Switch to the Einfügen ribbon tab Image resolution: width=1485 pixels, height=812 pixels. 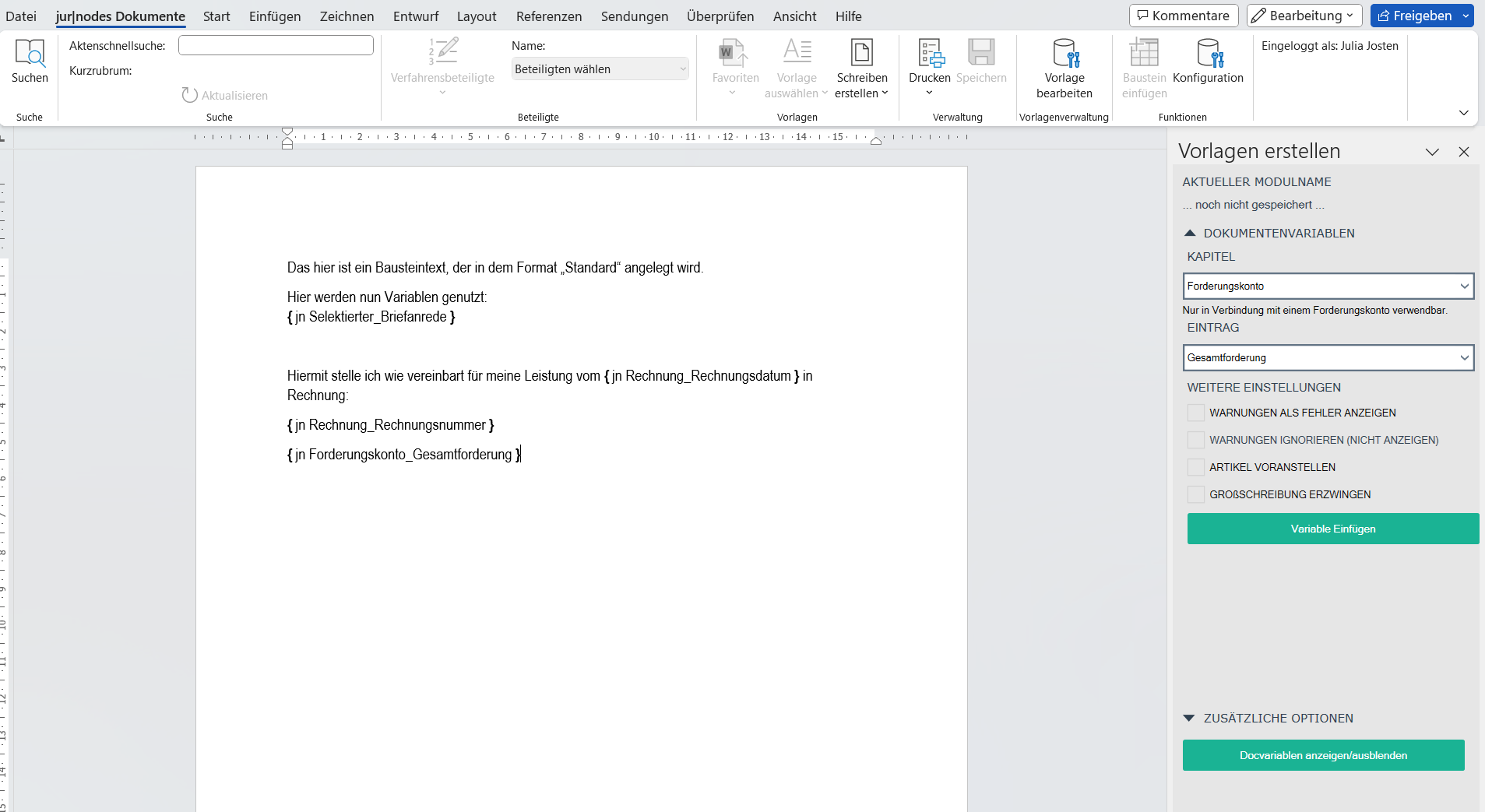click(275, 16)
